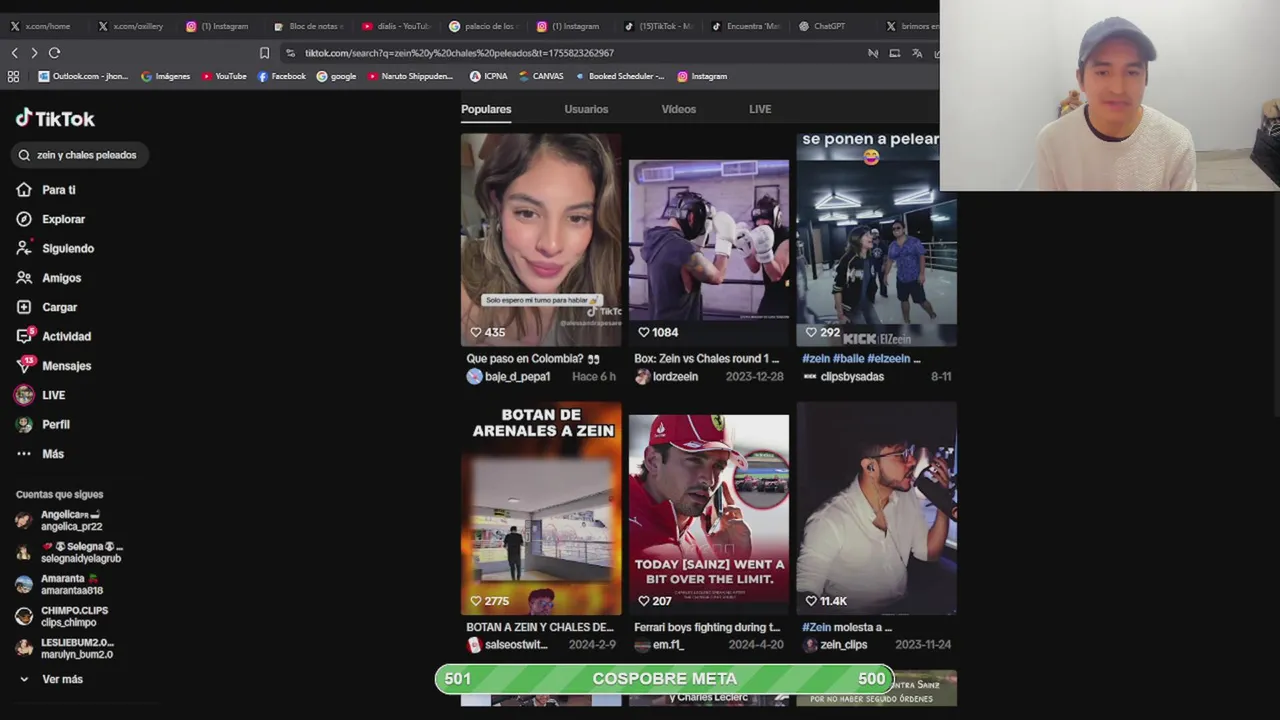
Task: Open the video thumbnail with 11.4K likes
Action: coord(876,508)
